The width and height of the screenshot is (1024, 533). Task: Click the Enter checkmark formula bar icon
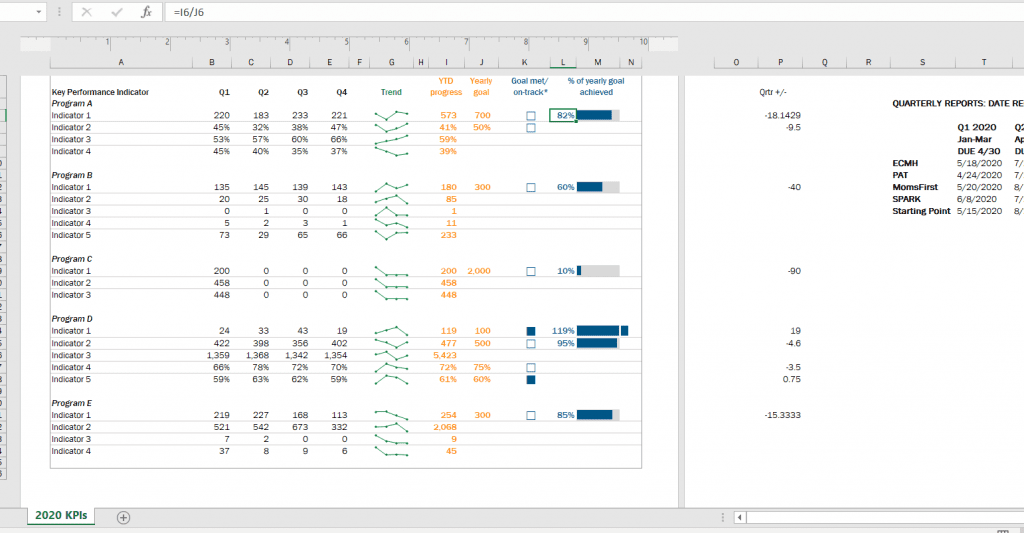[x=117, y=12]
